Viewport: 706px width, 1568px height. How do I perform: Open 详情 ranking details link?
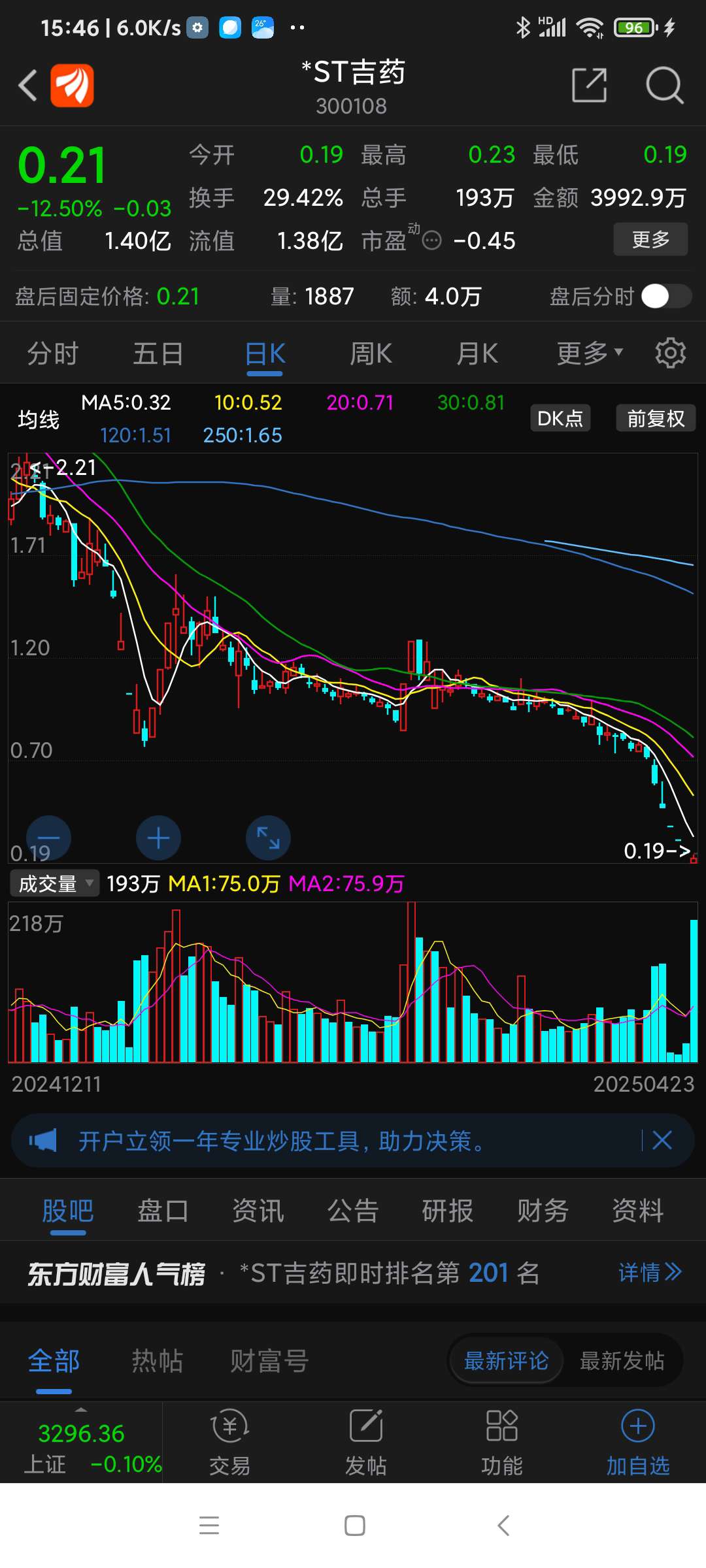[x=650, y=1272]
